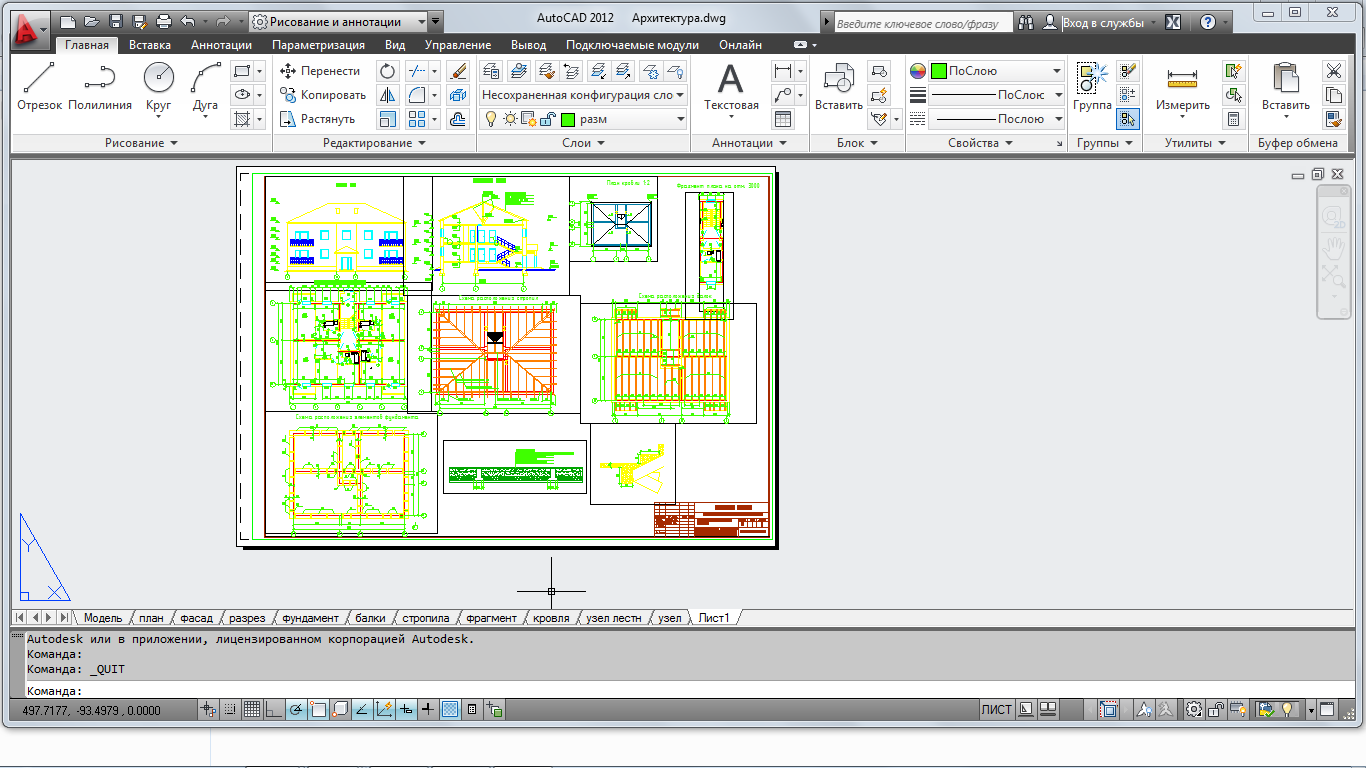1366x768 pixels.
Task: Open the Послою linetype dropdown
Action: pyautogui.click(x=997, y=119)
